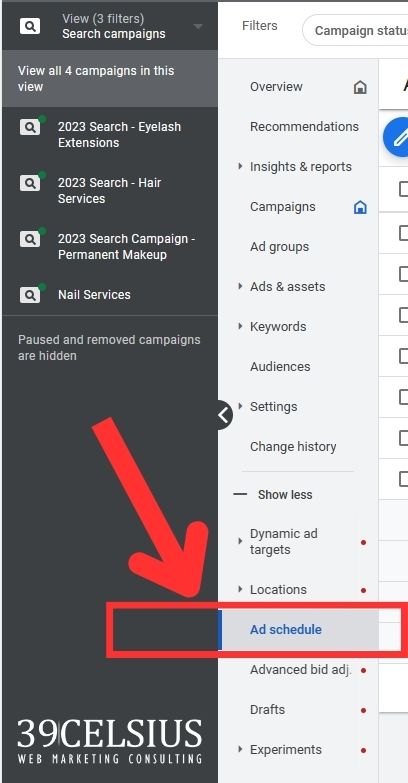Open 2023 Search - Eyelash Extensions campaign
Image resolution: width=408 pixels, height=783 pixels.
click(x=119, y=135)
